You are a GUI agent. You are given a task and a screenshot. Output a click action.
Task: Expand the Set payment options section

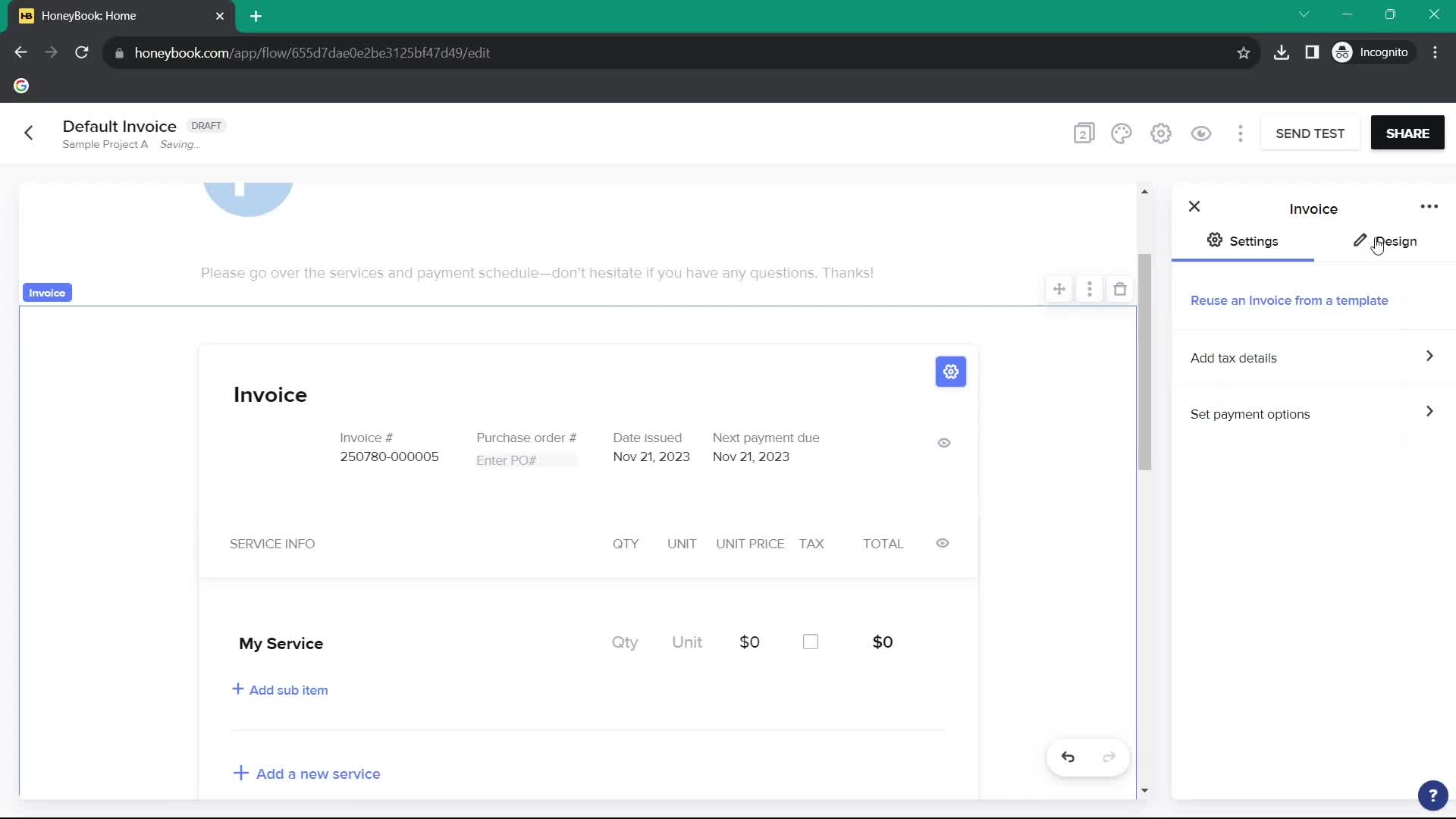pos(1431,412)
